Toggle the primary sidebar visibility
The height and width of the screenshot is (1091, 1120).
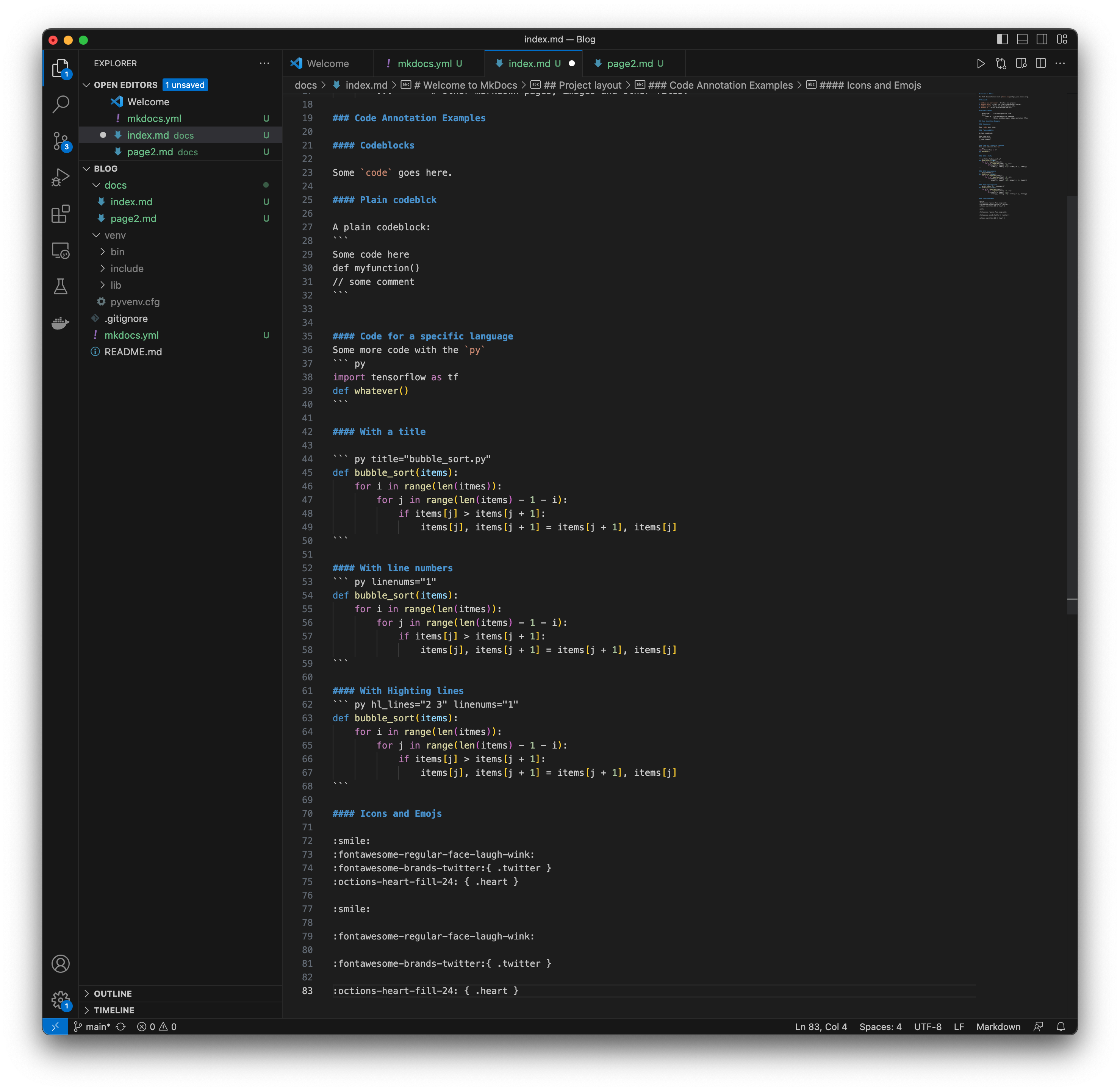(1002, 39)
